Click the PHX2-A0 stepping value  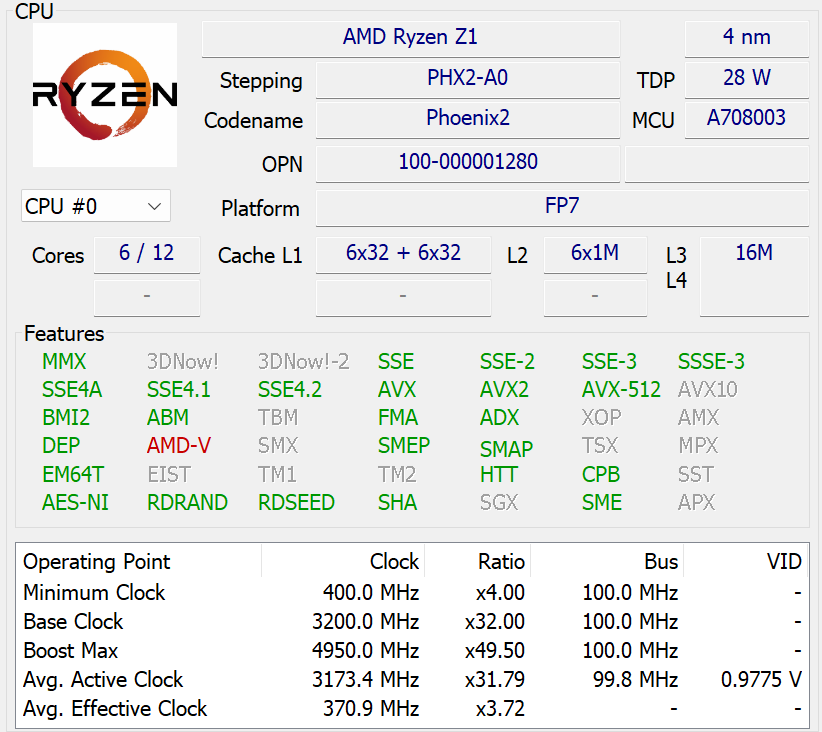(x=467, y=78)
